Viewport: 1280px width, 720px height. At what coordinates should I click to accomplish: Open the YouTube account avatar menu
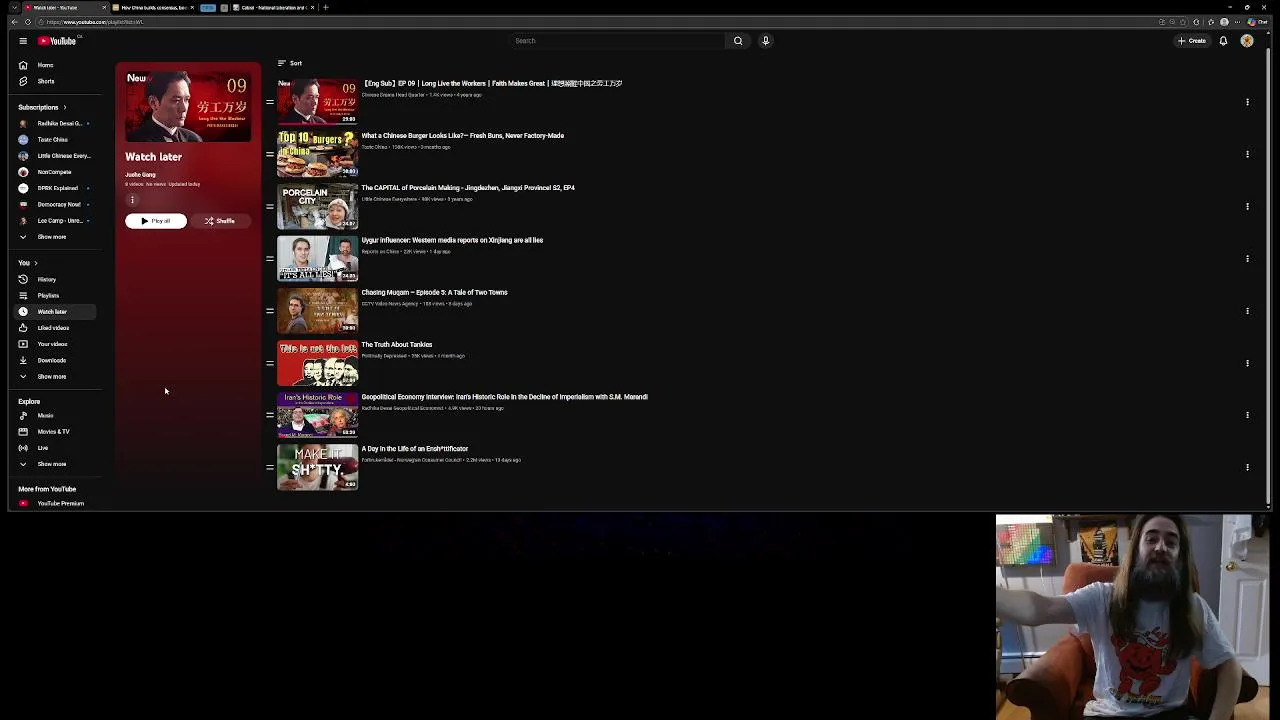point(1247,41)
